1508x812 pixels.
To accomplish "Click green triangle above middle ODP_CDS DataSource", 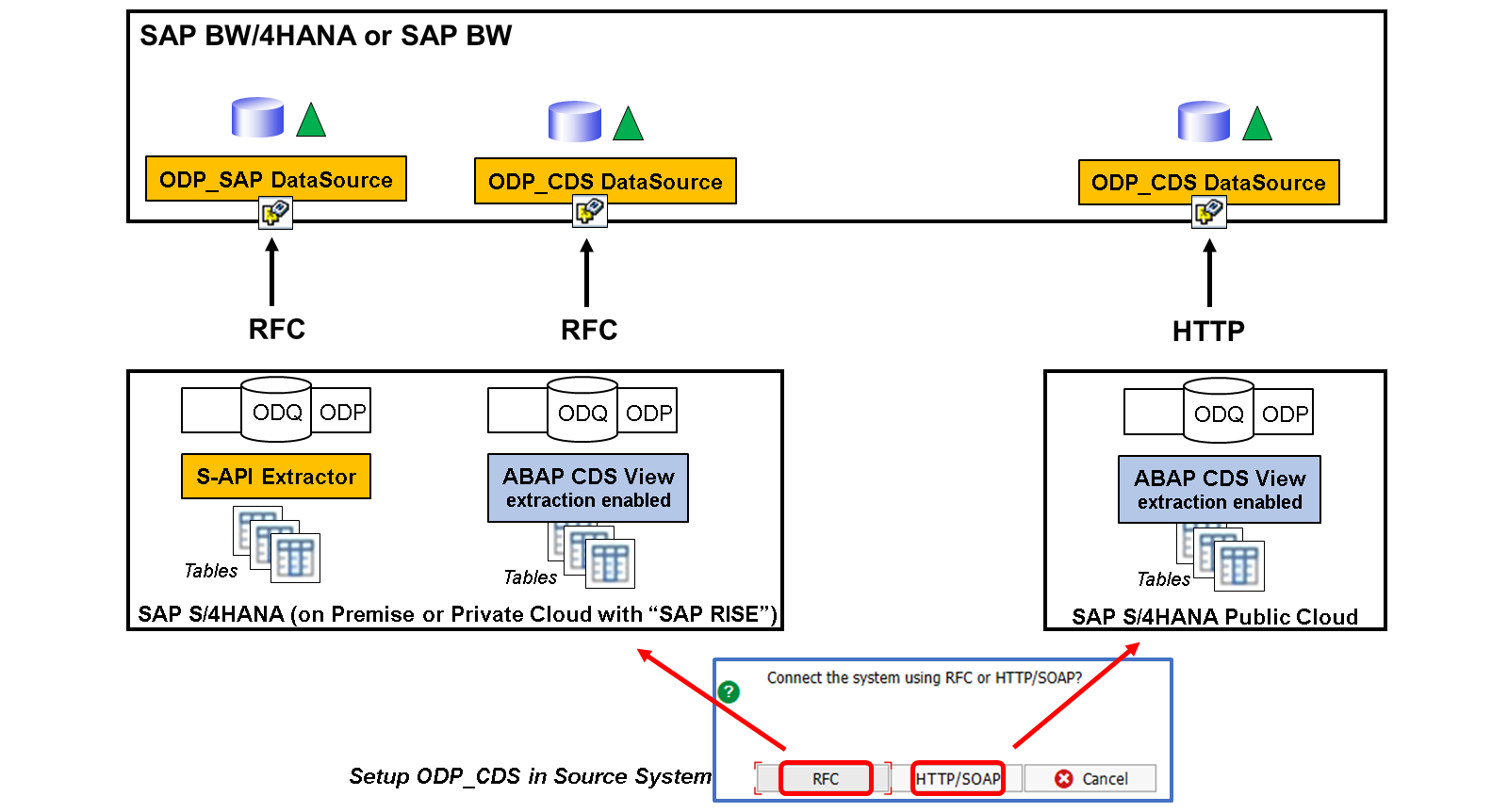I will (x=628, y=123).
